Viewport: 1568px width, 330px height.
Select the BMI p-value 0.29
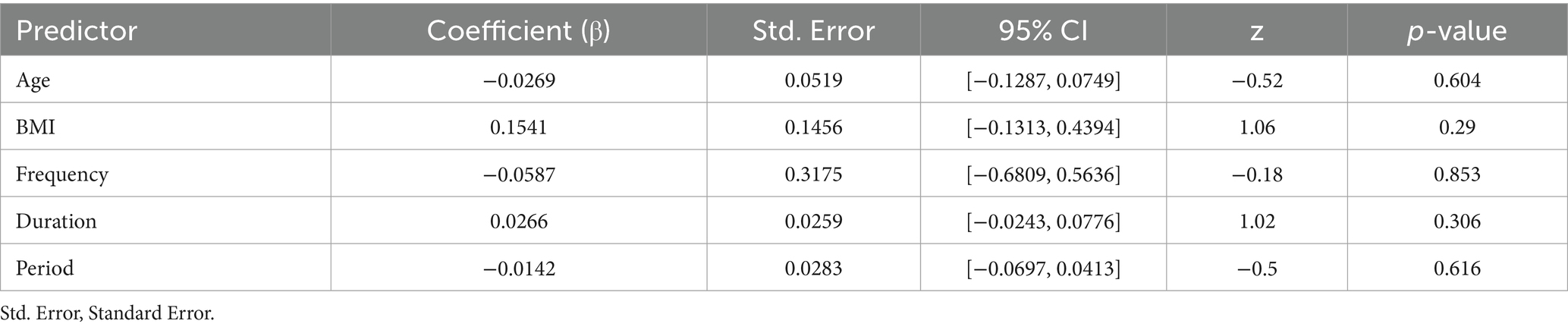(1456, 127)
